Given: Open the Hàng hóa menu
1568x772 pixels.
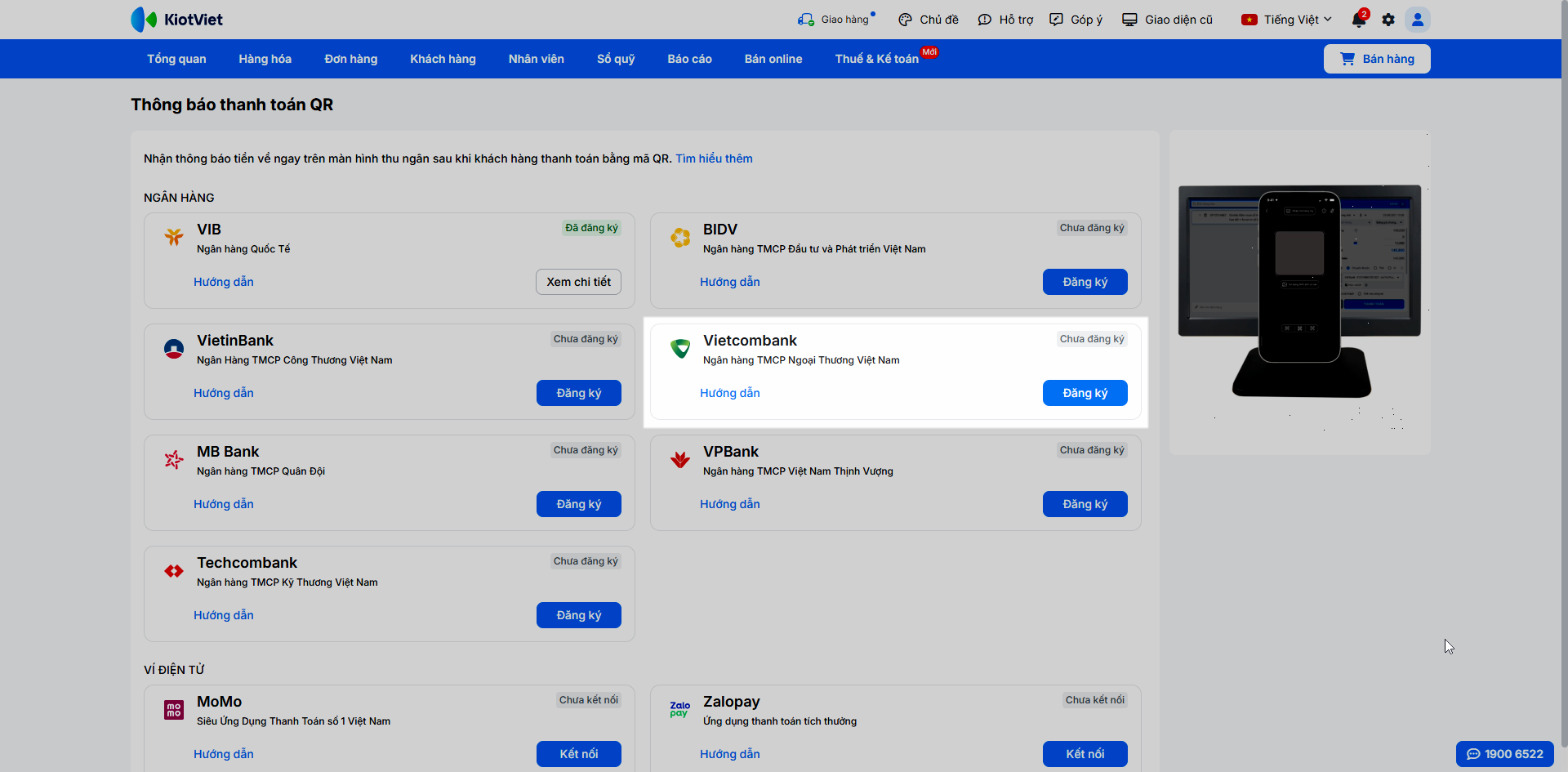Looking at the screenshot, I should (x=265, y=59).
